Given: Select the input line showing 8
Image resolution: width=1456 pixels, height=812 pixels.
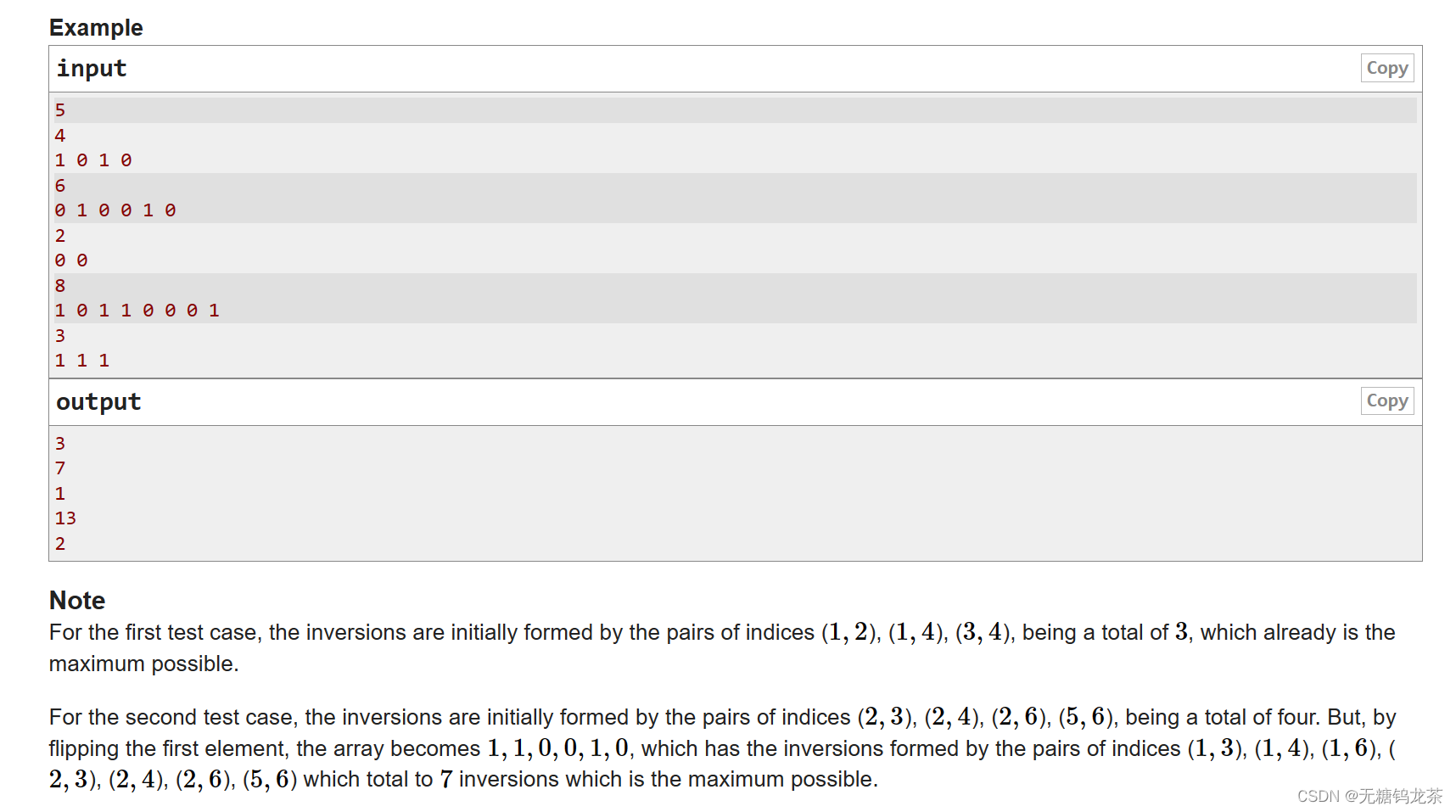Looking at the screenshot, I should (x=59, y=285).
